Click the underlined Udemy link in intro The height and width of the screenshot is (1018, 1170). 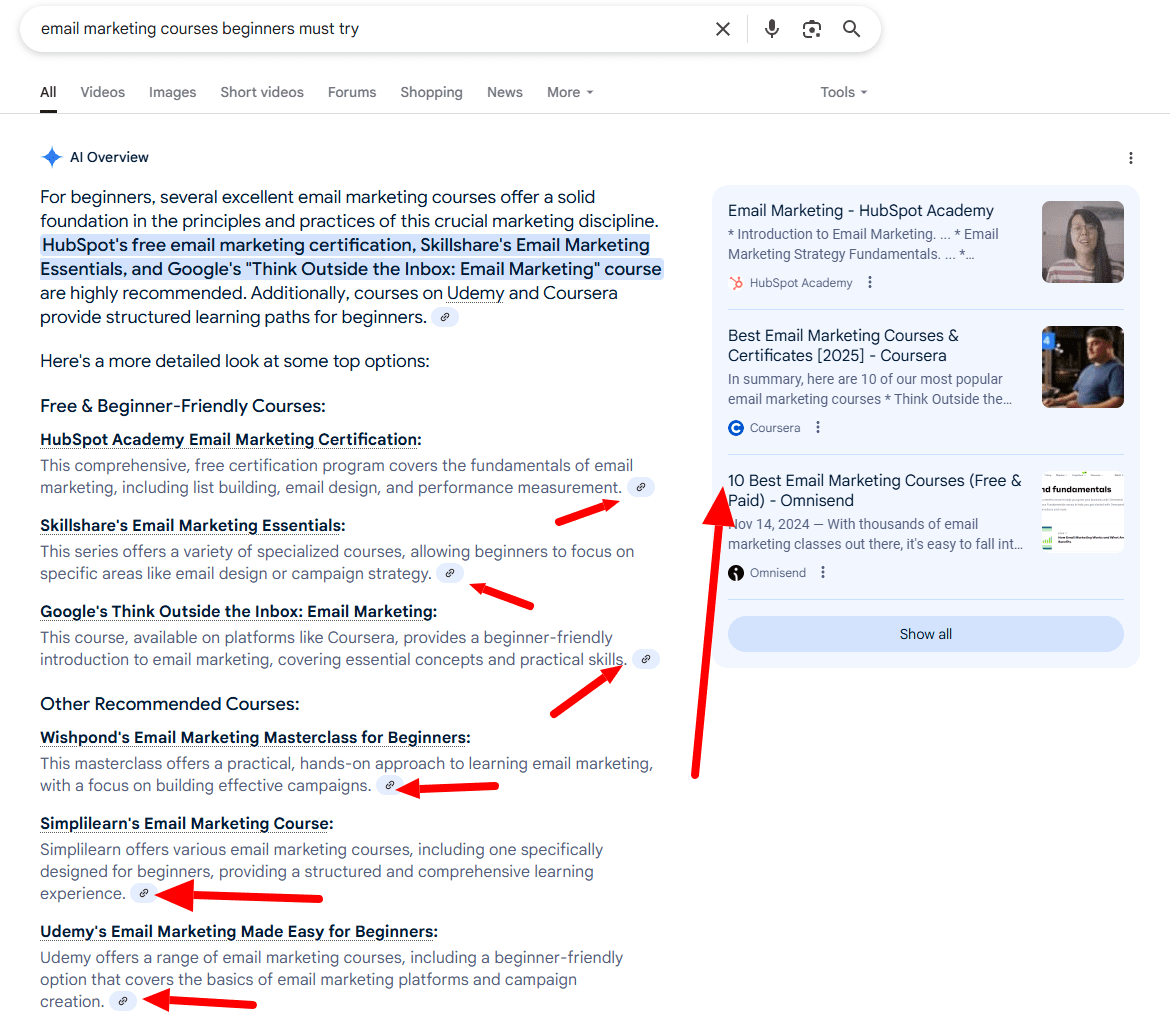coord(475,293)
